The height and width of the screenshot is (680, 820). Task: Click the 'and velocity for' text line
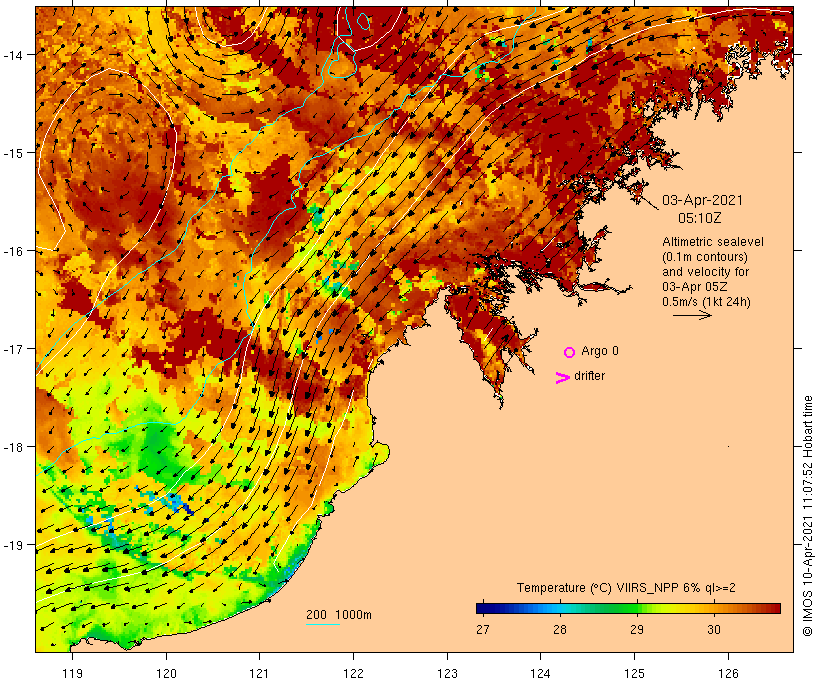tap(705, 272)
